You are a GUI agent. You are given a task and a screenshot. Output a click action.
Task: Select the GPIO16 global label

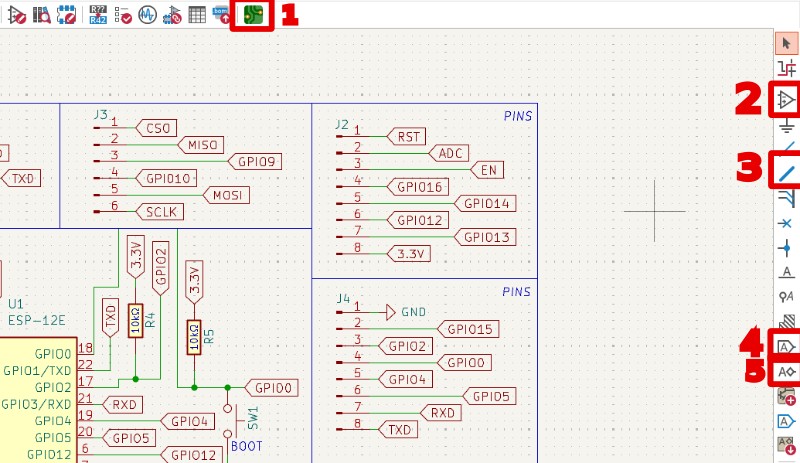pos(417,187)
